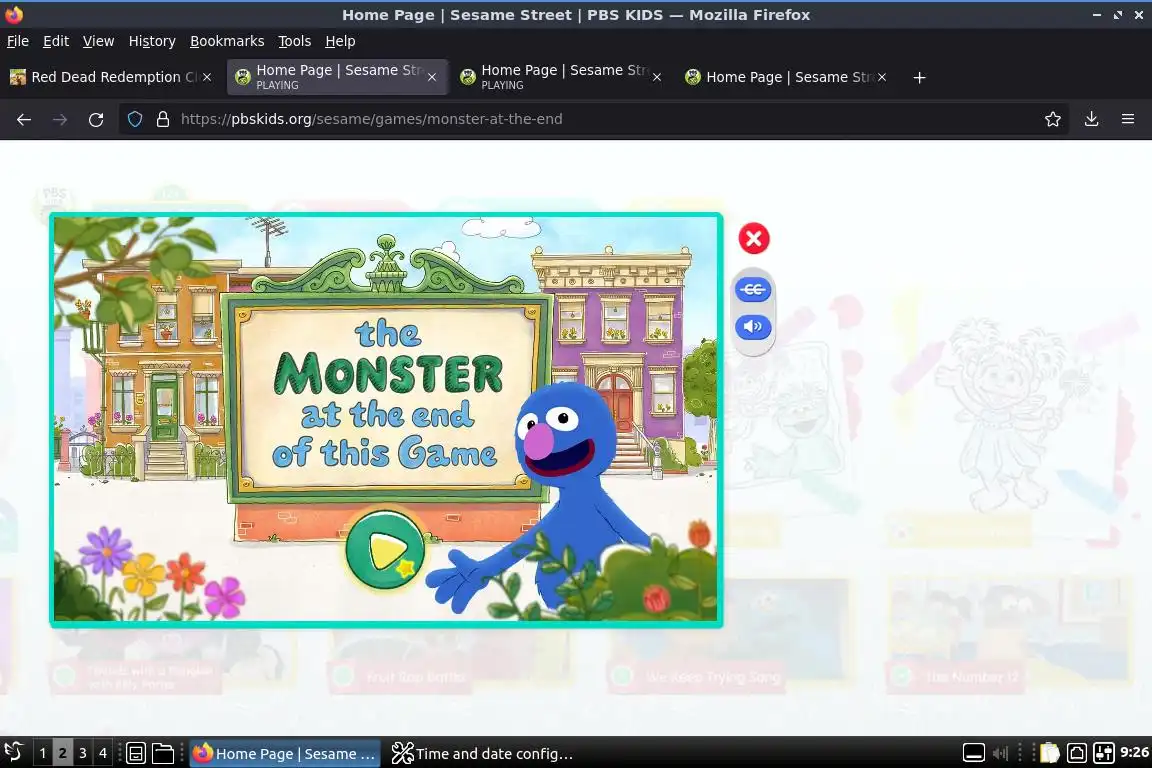Open Time and date config taskbar entry
1152x768 pixels.
pos(482,753)
